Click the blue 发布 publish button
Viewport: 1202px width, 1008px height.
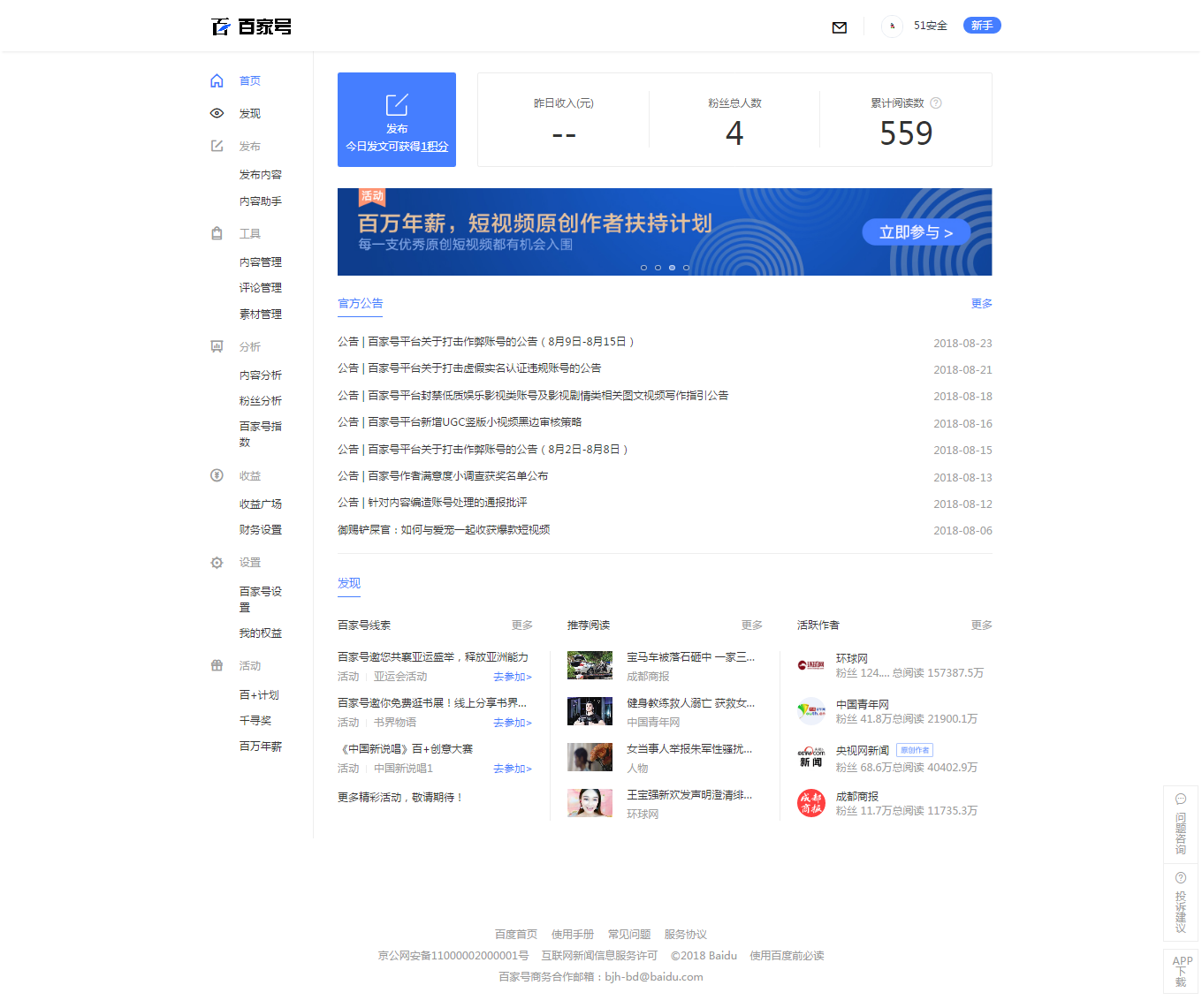point(397,120)
